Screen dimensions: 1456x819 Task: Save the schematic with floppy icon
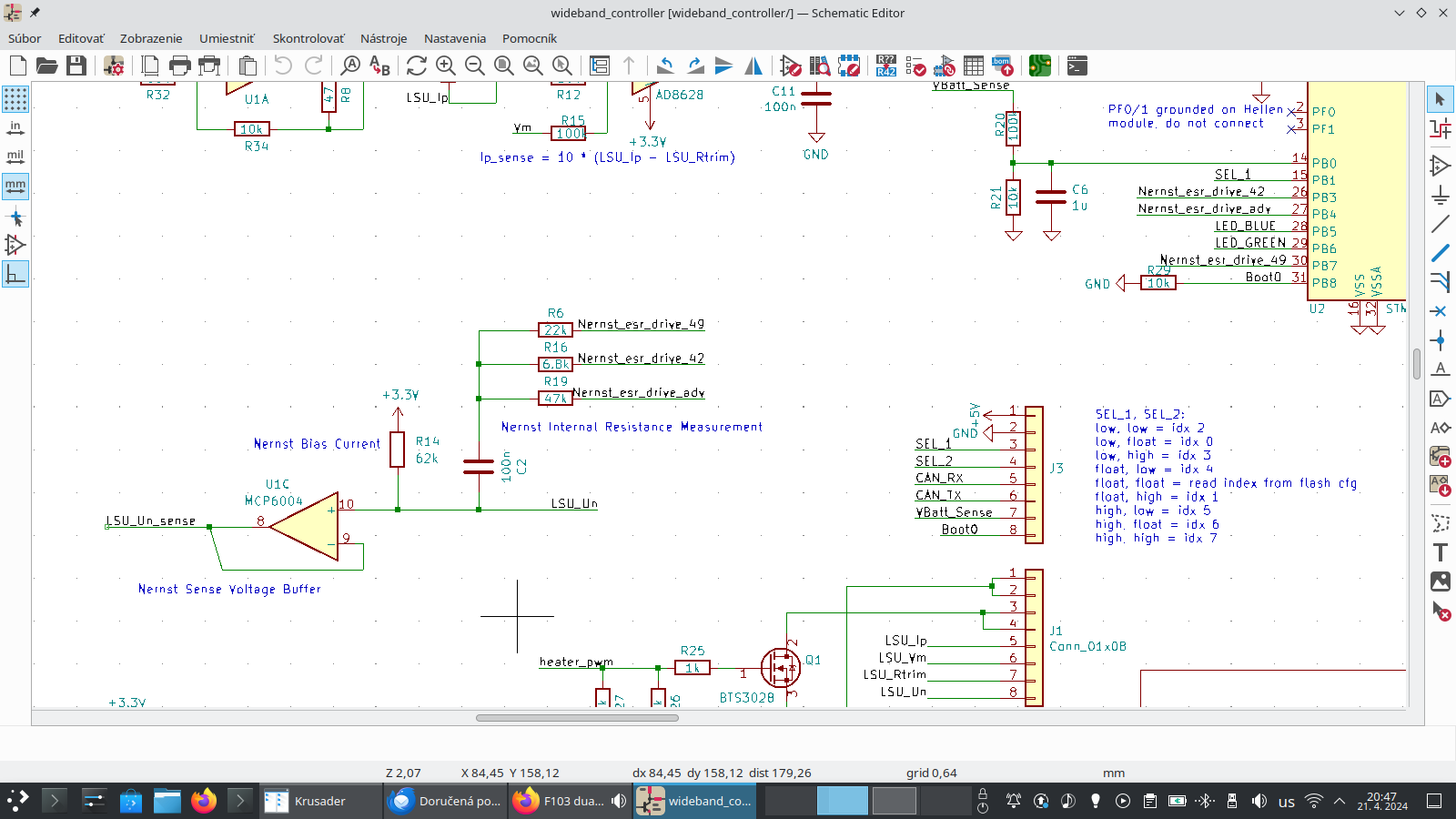[x=76, y=66]
